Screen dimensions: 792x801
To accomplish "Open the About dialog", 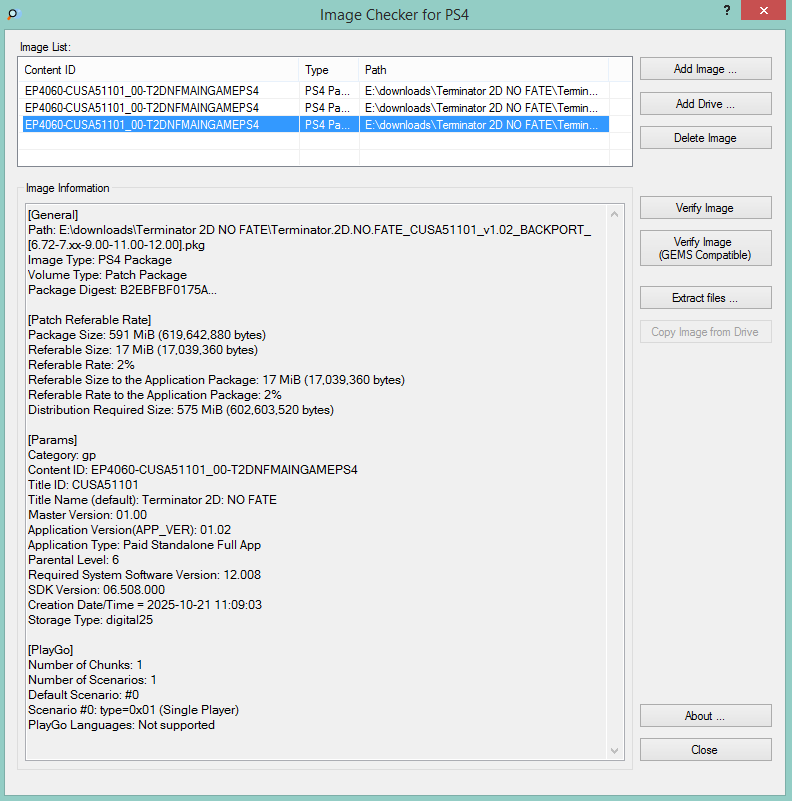I will 705,716.
